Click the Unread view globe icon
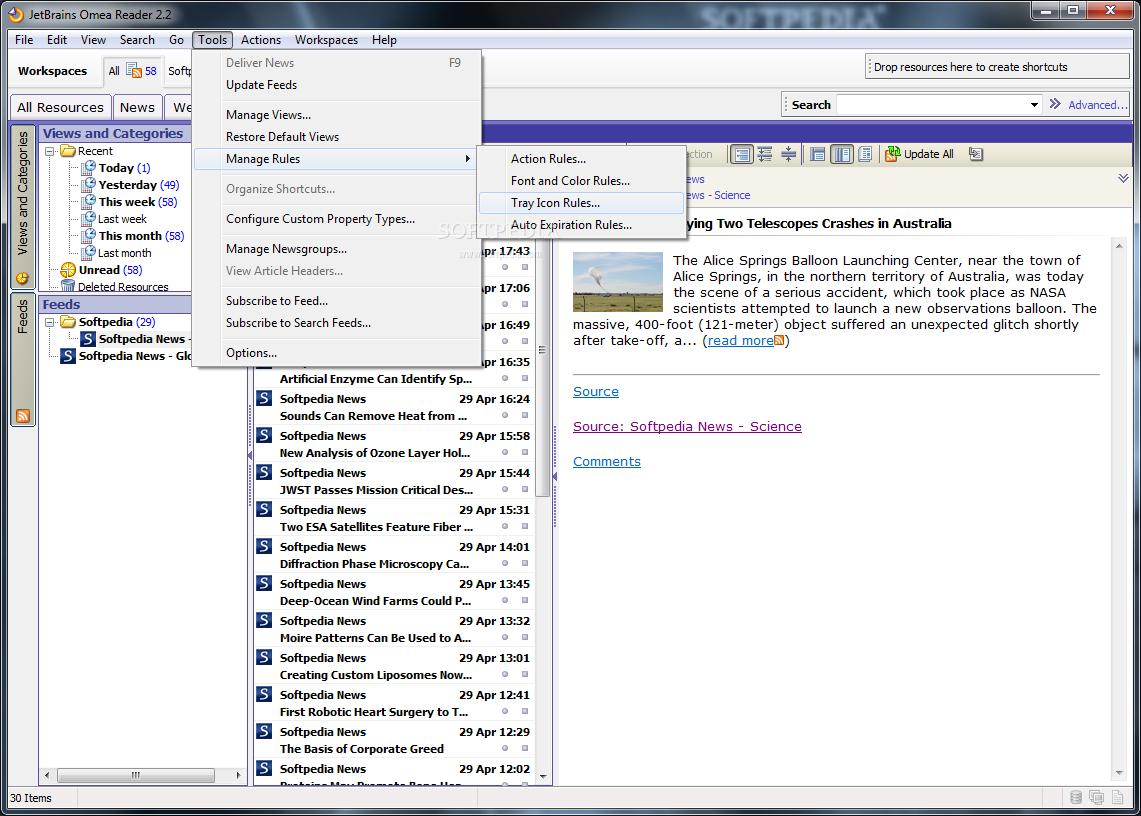The height and width of the screenshot is (816, 1141). point(68,270)
